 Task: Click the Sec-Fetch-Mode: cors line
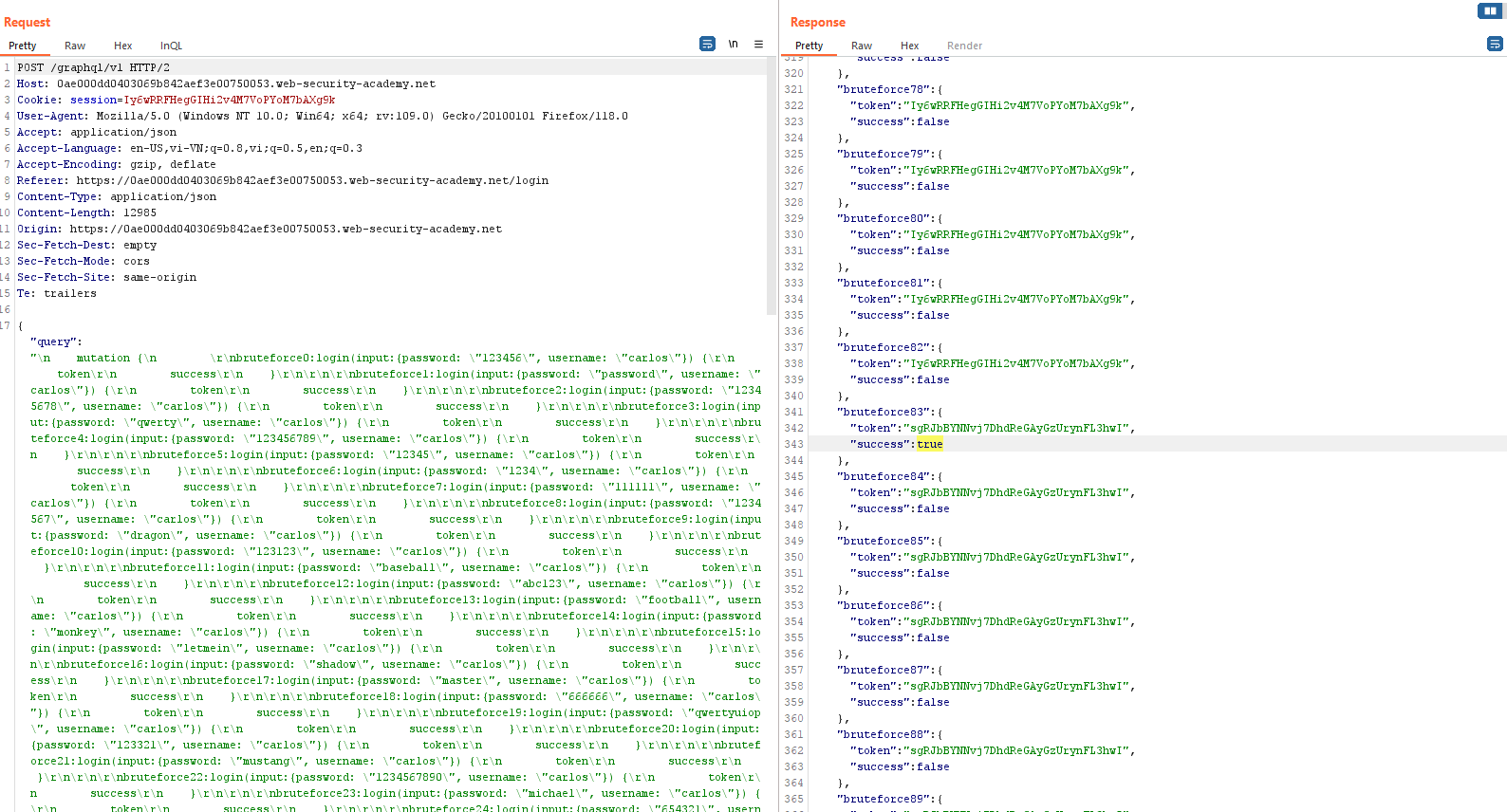click(x=84, y=261)
